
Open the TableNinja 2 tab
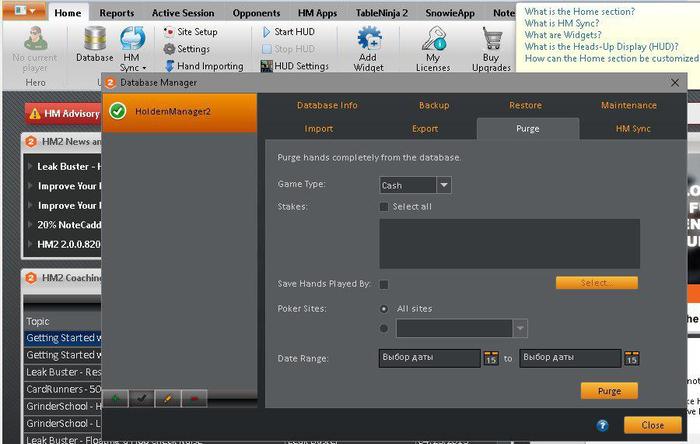click(382, 13)
